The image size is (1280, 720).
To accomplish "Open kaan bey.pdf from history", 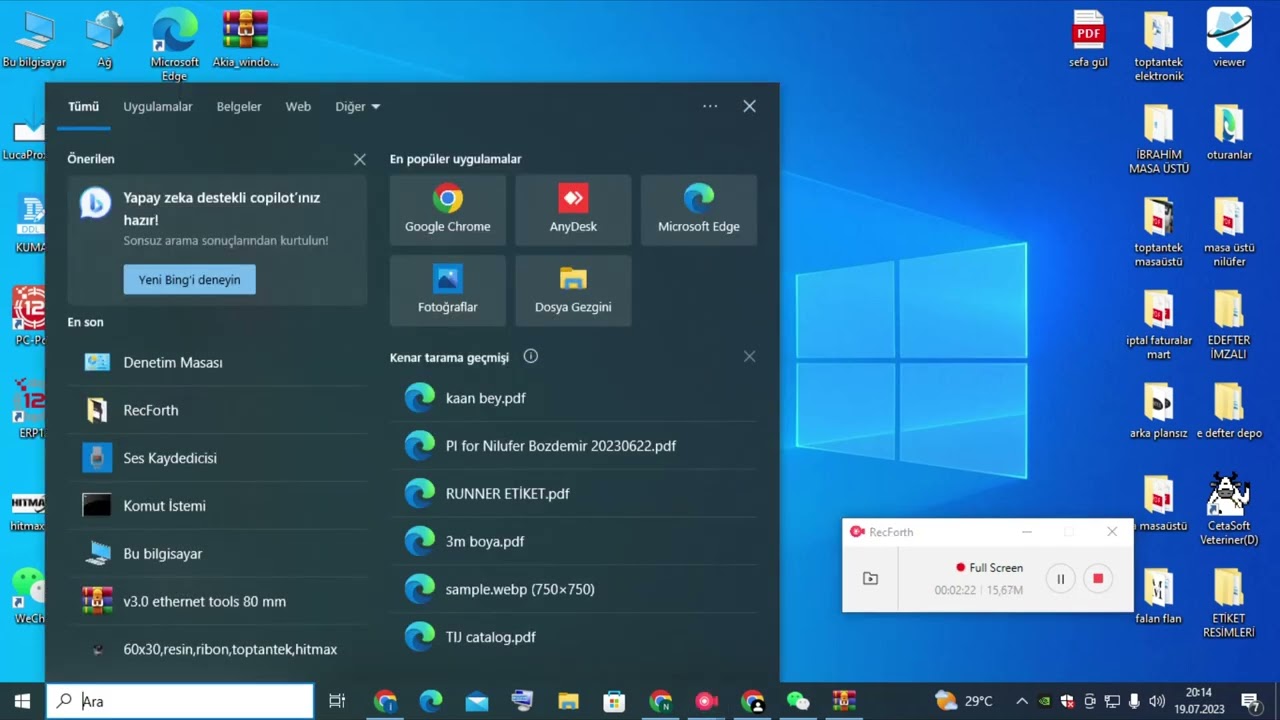I will 574,398.
